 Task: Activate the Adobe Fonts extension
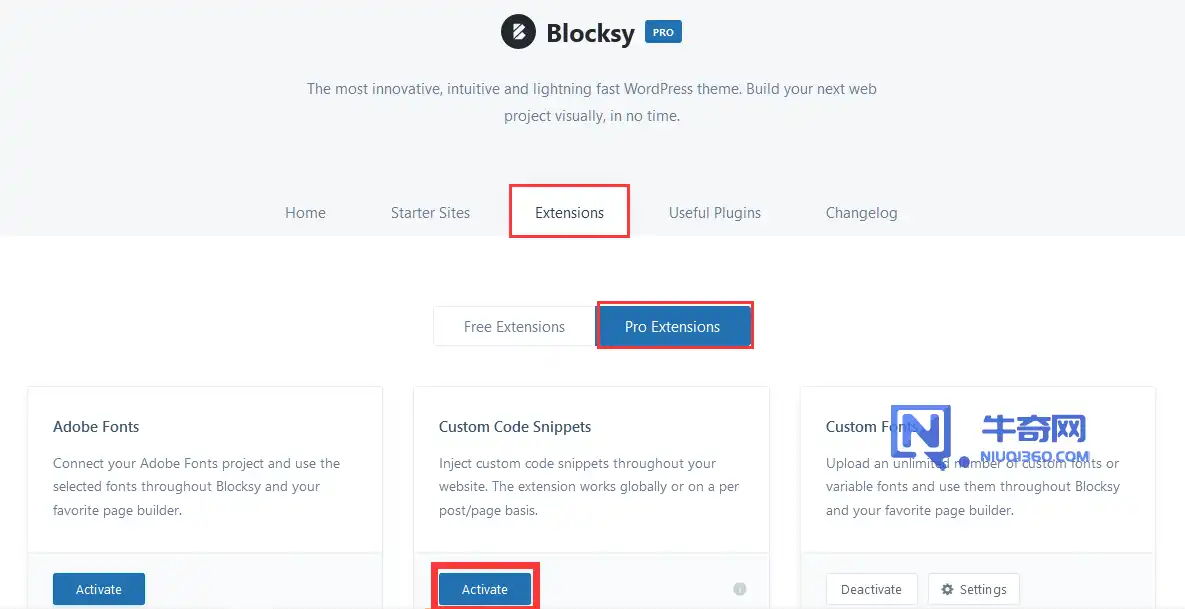[98, 589]
